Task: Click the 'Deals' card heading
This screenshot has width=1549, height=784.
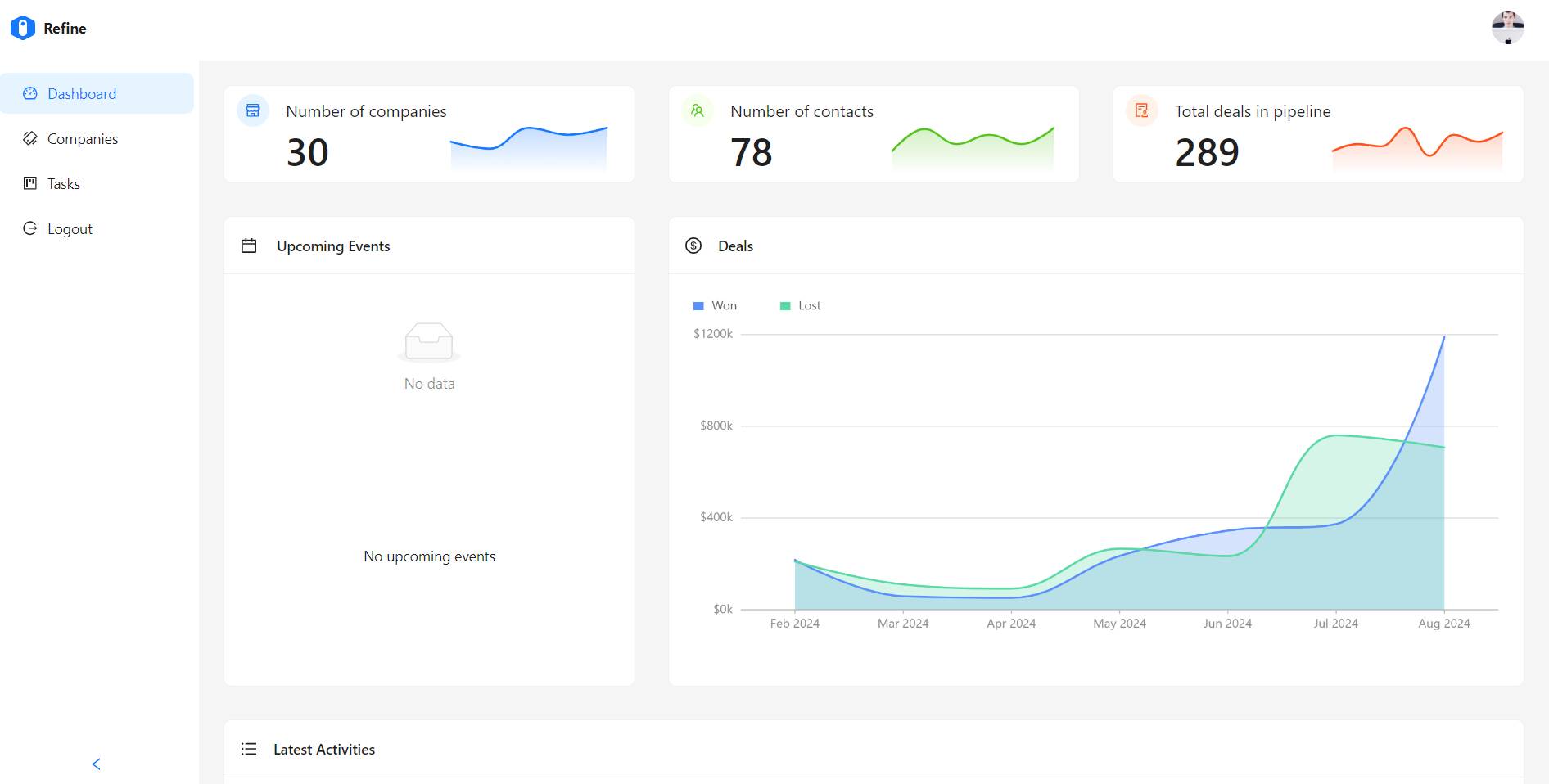Action: pyautogui.click(x=735, y=246)
